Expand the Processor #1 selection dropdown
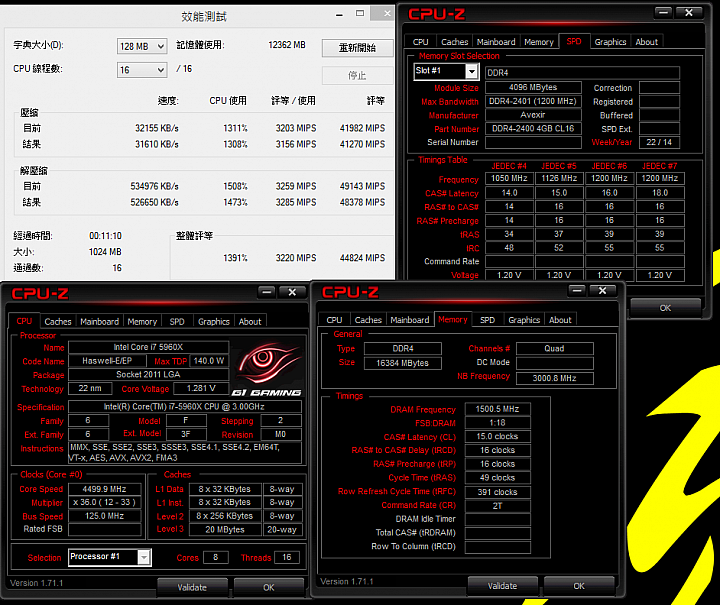 point(144,557)
